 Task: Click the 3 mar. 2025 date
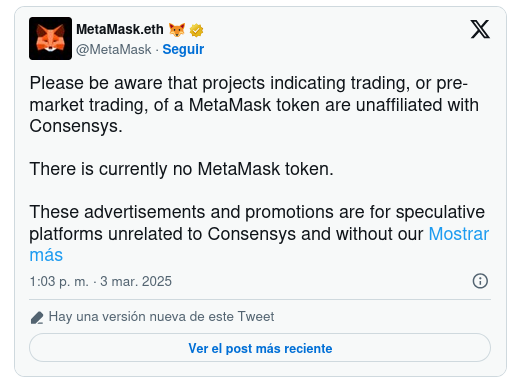[136, 281]
